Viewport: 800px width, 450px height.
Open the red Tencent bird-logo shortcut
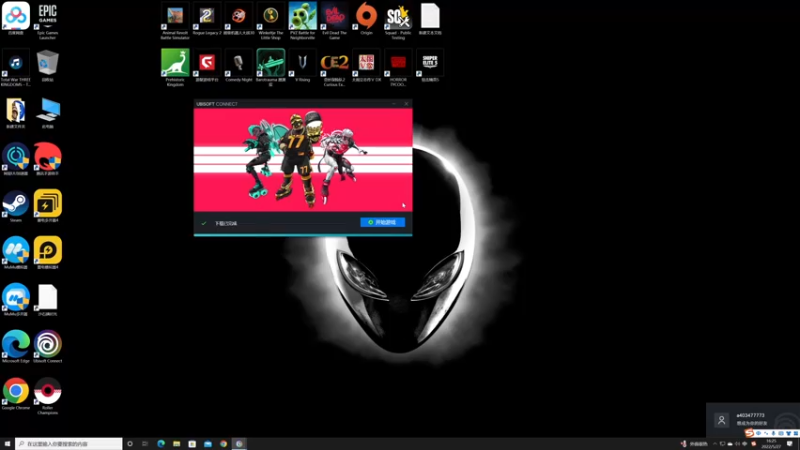pos(47,159)
